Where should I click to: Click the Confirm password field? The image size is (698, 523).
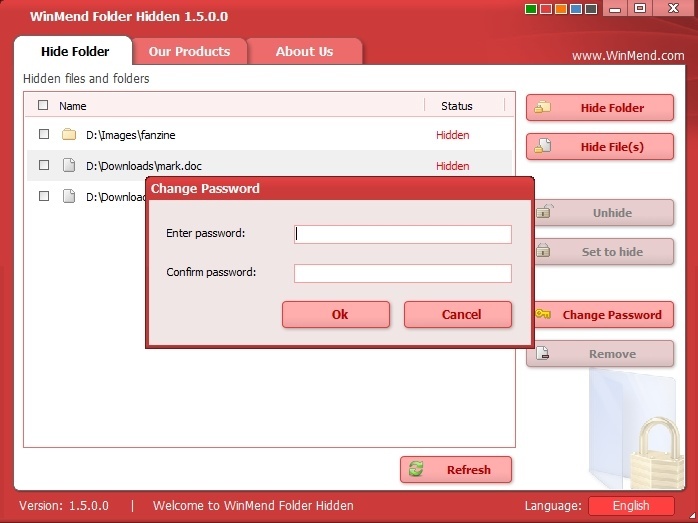[402, 273]
